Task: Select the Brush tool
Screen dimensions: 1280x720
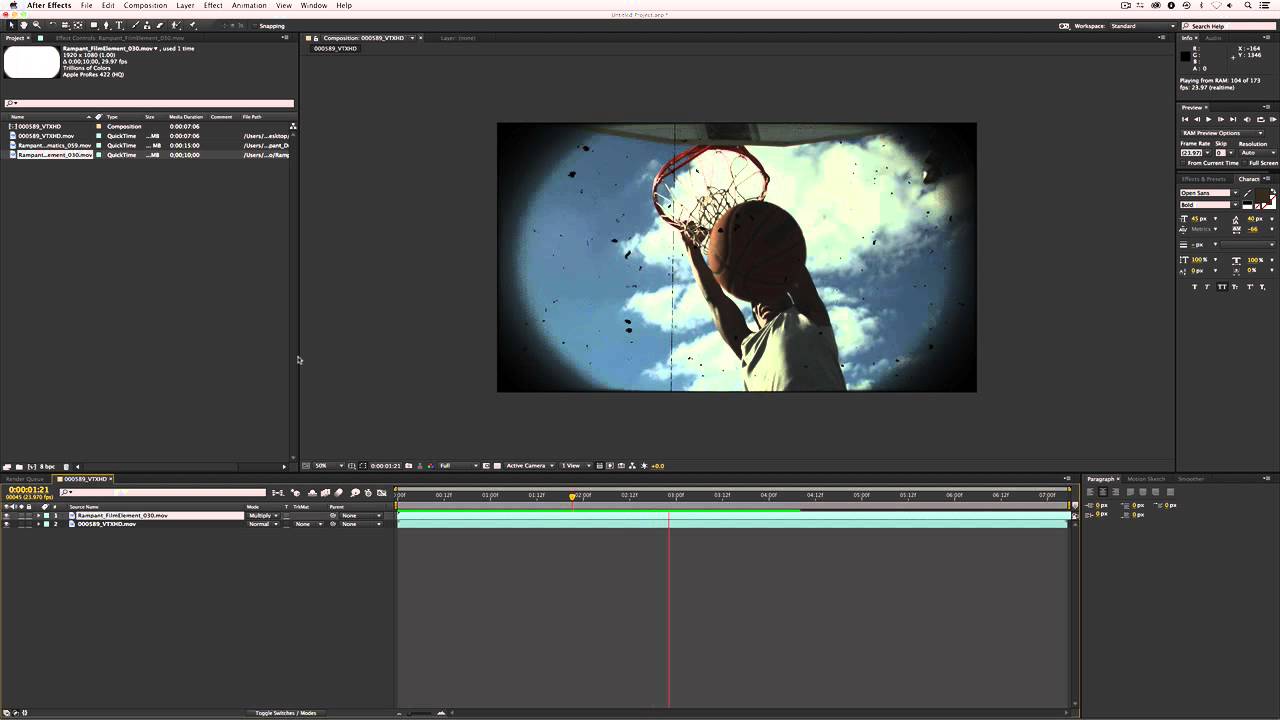Action: coord(134,25)
